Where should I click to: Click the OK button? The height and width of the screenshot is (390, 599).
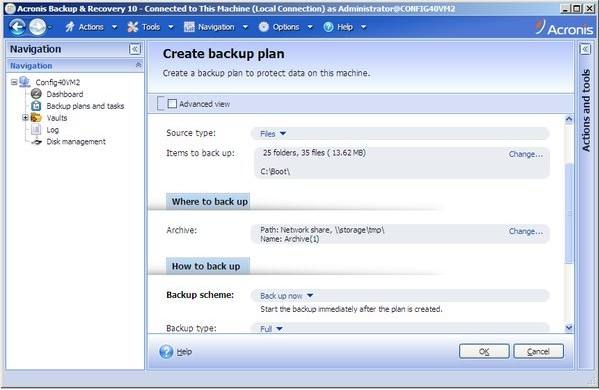coord(484,351)
